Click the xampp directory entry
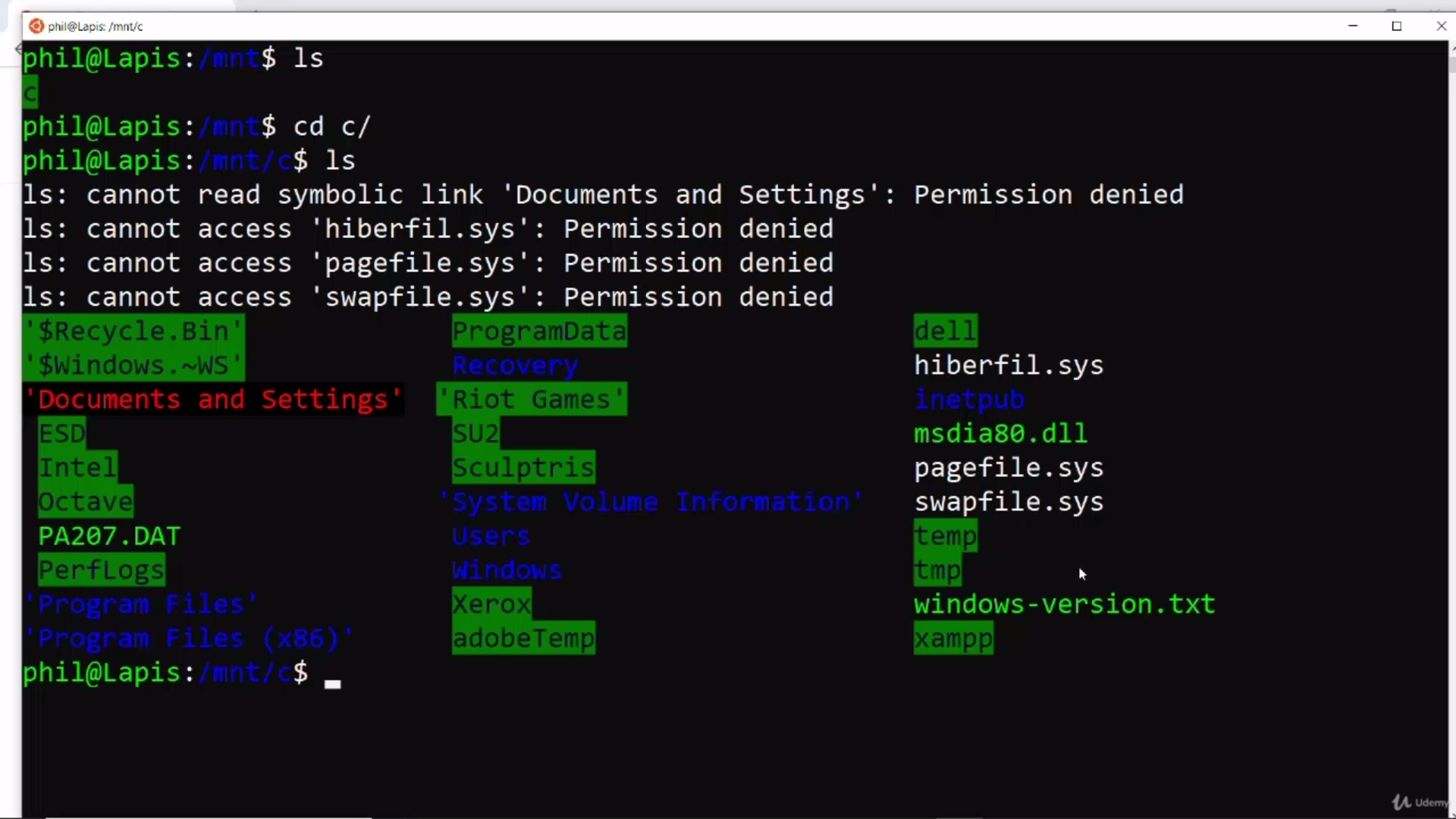1456x819 pixels. click(x=953, y=639)
